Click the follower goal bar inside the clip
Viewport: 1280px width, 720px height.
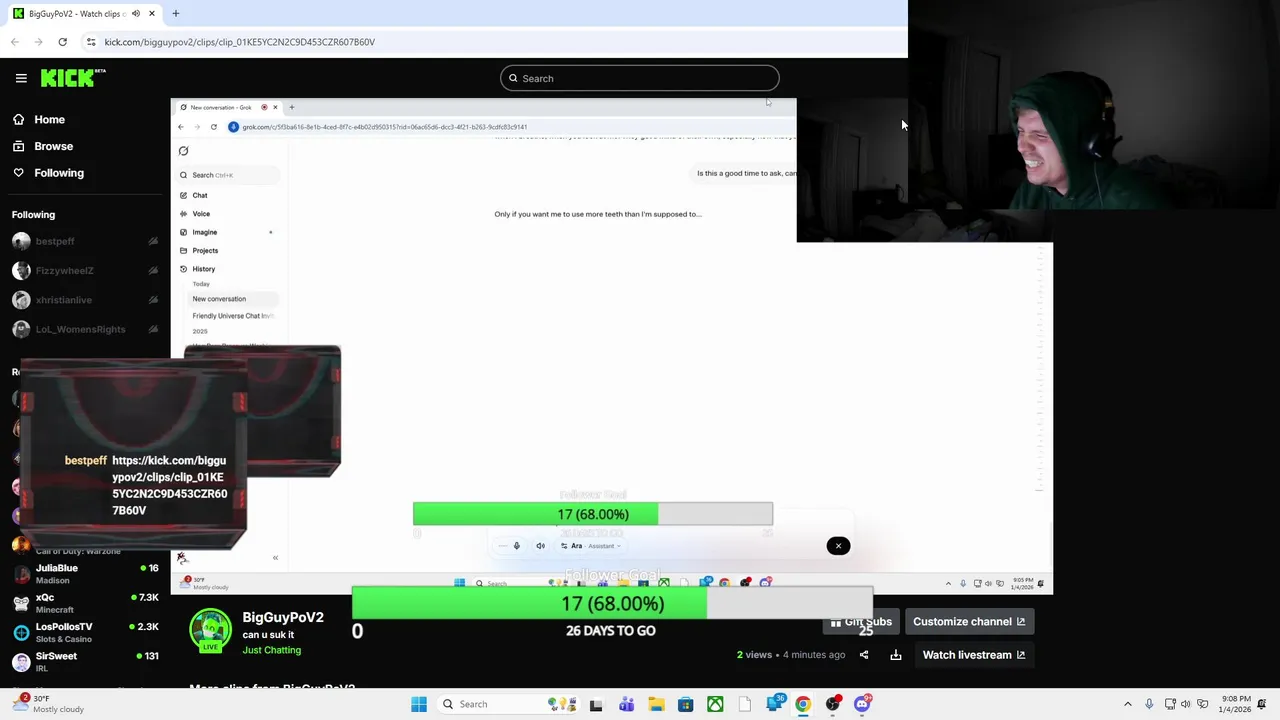pos(593,514)
